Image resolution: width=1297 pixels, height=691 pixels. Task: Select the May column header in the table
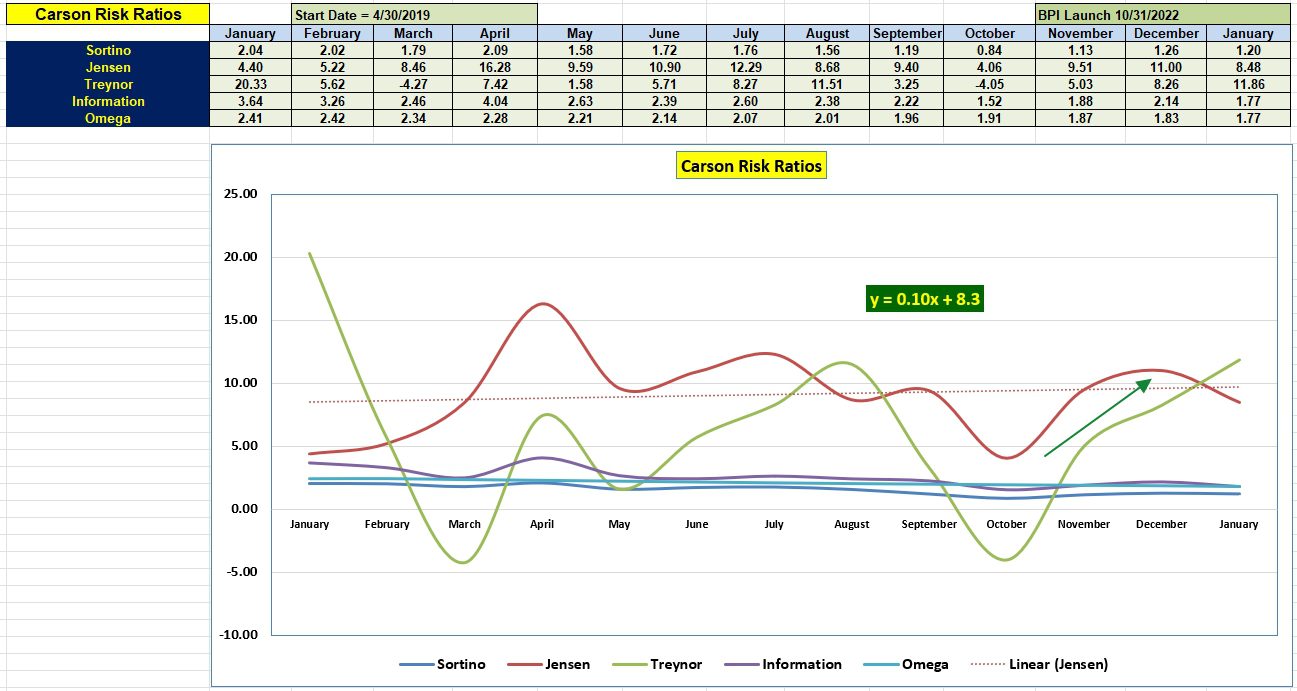coord(579,33)
